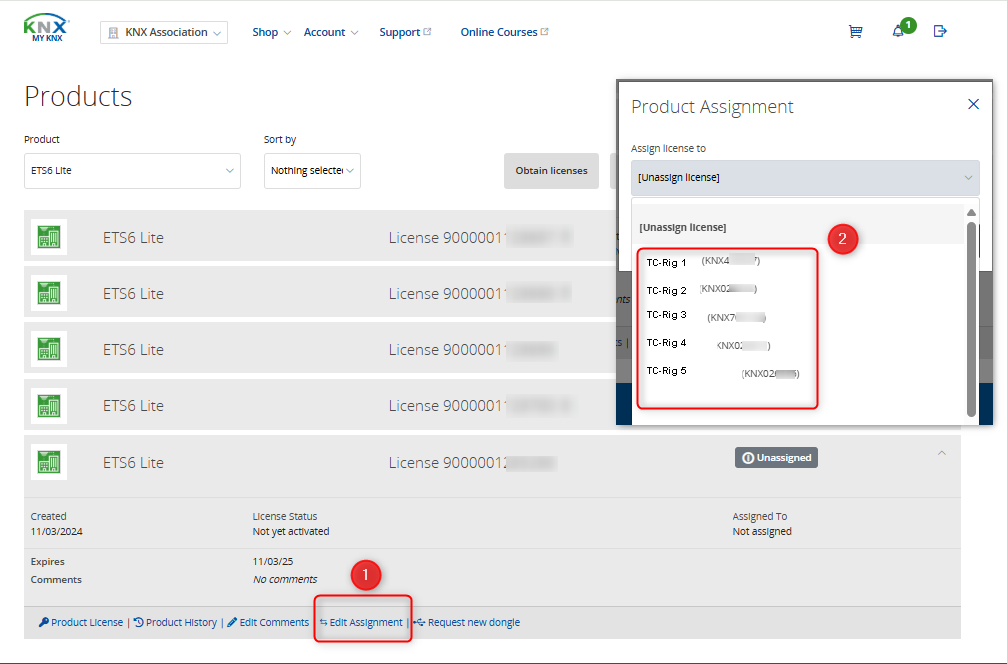The width and height of the screenshot is (1007, 664).
Task: Open the notifications bell
Action: (898, 31)
